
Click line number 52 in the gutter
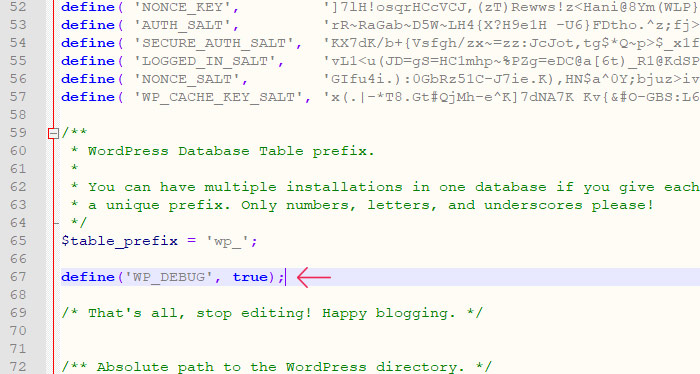tap(18, 7)
